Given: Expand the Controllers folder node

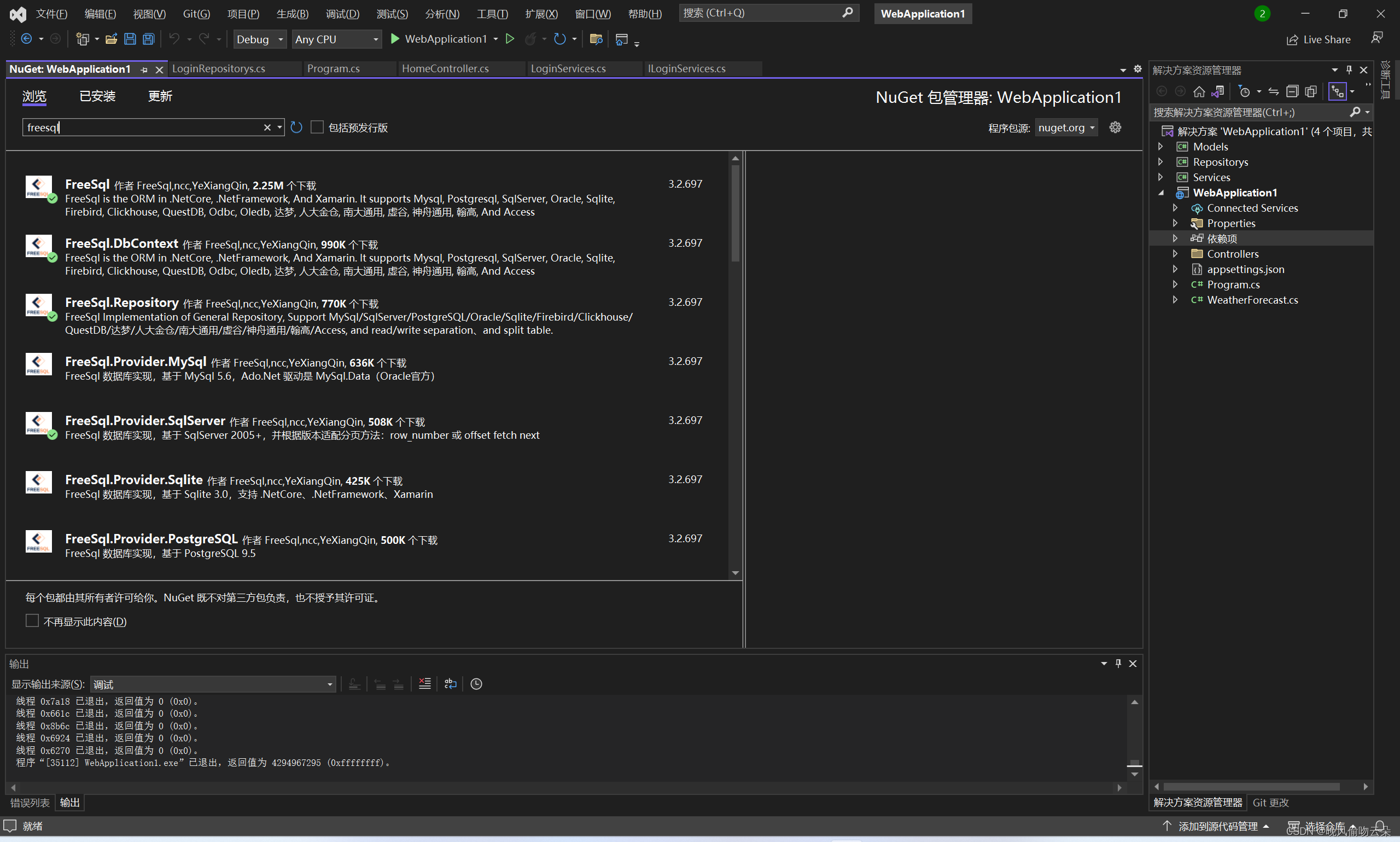Looking at the screenshot, I should 1175,254.
